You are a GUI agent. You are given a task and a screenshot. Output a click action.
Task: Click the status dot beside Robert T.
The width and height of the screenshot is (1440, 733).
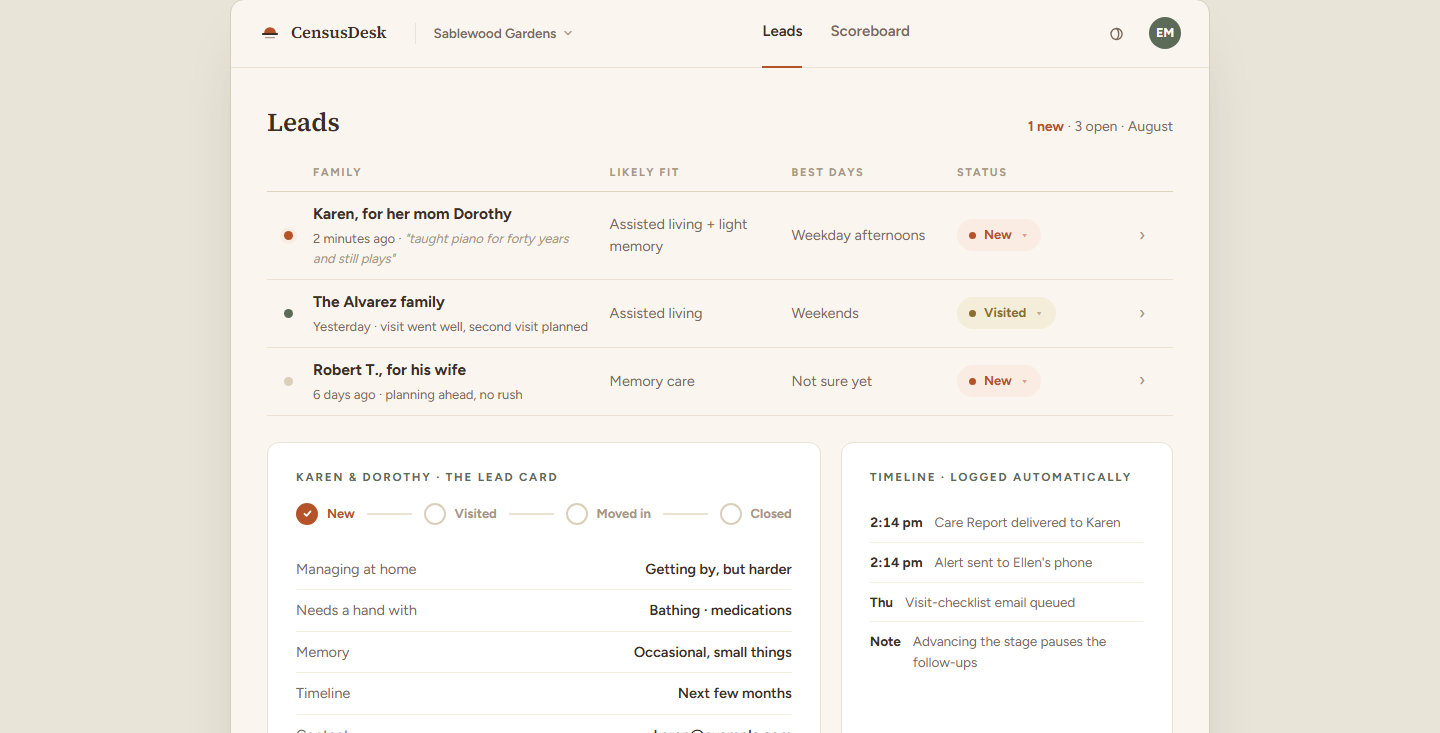pyautogui.click(x=288, y=381)
